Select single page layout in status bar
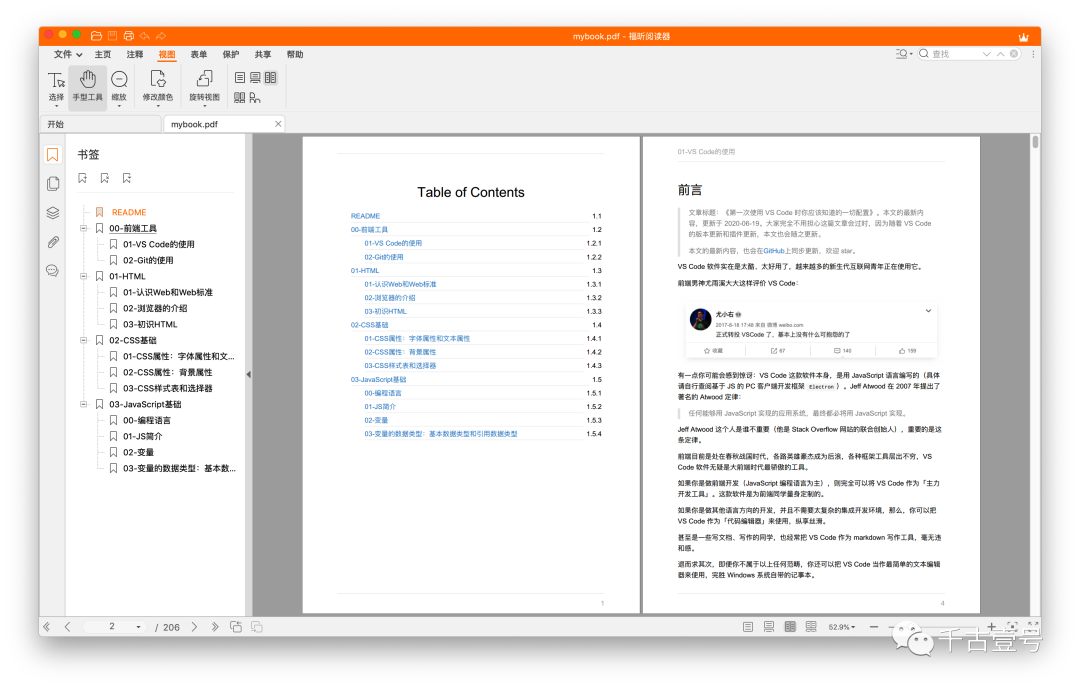 tap(747, 627)
